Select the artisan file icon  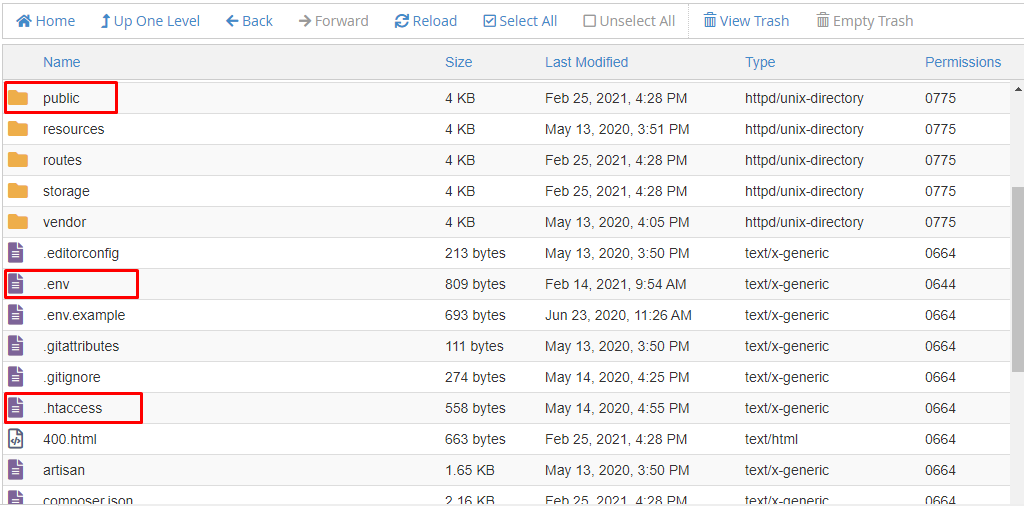16,470
